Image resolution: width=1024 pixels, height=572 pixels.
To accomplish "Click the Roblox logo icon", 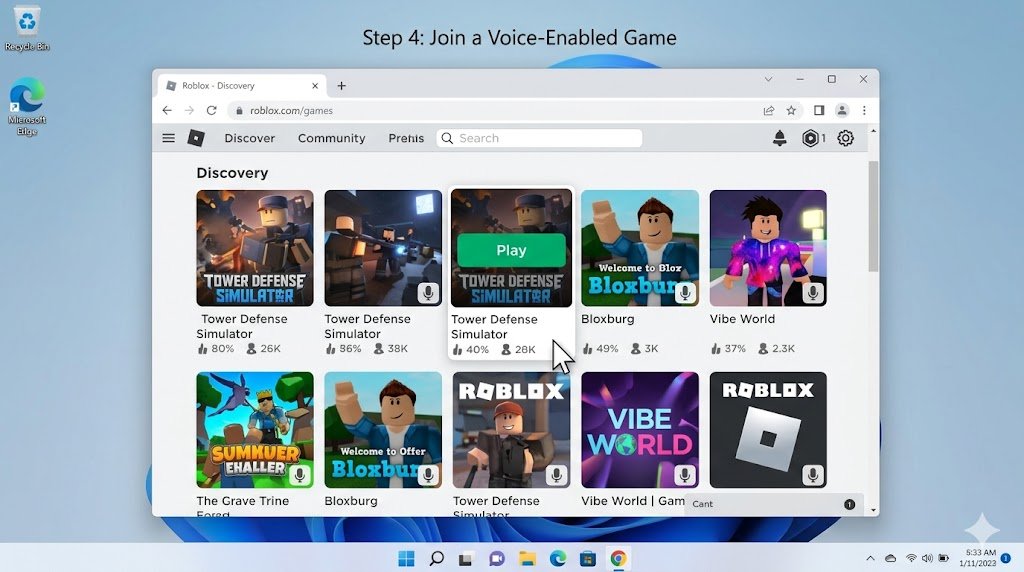I will [x=196, y=138].
